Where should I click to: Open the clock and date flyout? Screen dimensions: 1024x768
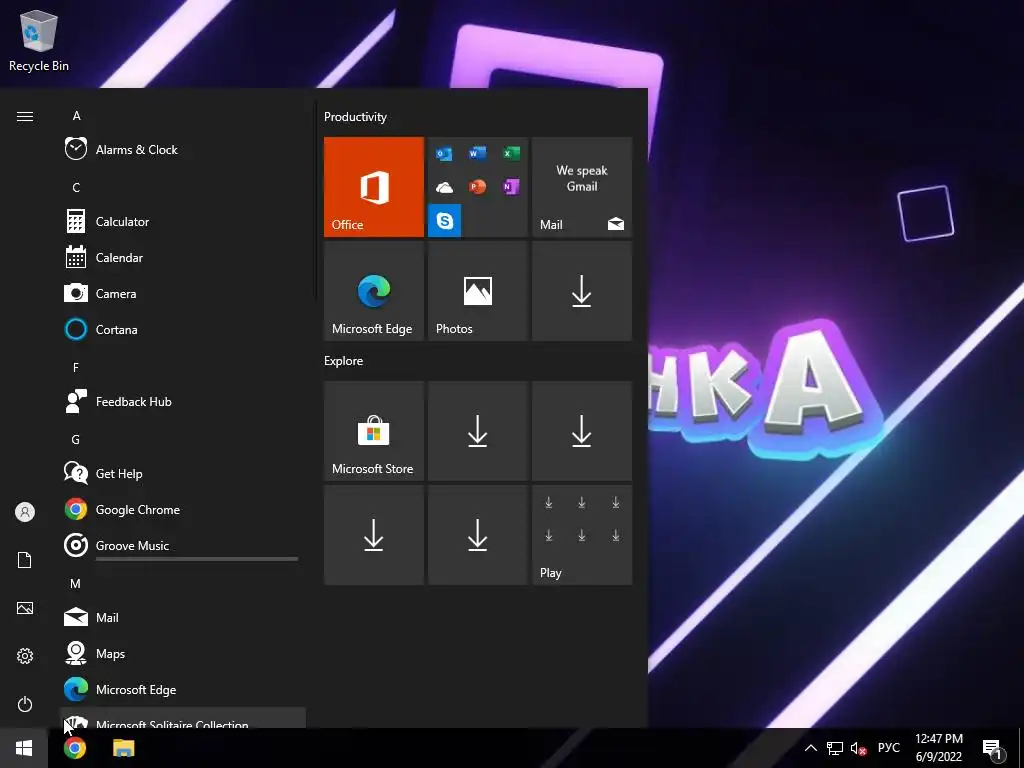[938, 748]
